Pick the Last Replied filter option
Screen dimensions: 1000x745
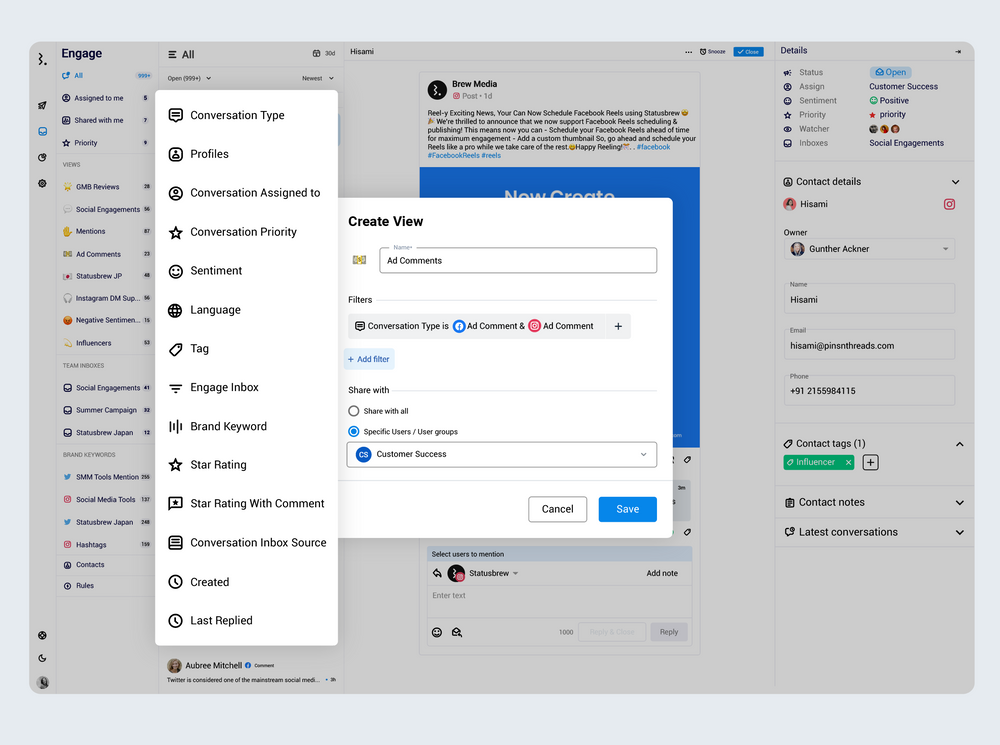pyautogui.click(x=246, y=621)
